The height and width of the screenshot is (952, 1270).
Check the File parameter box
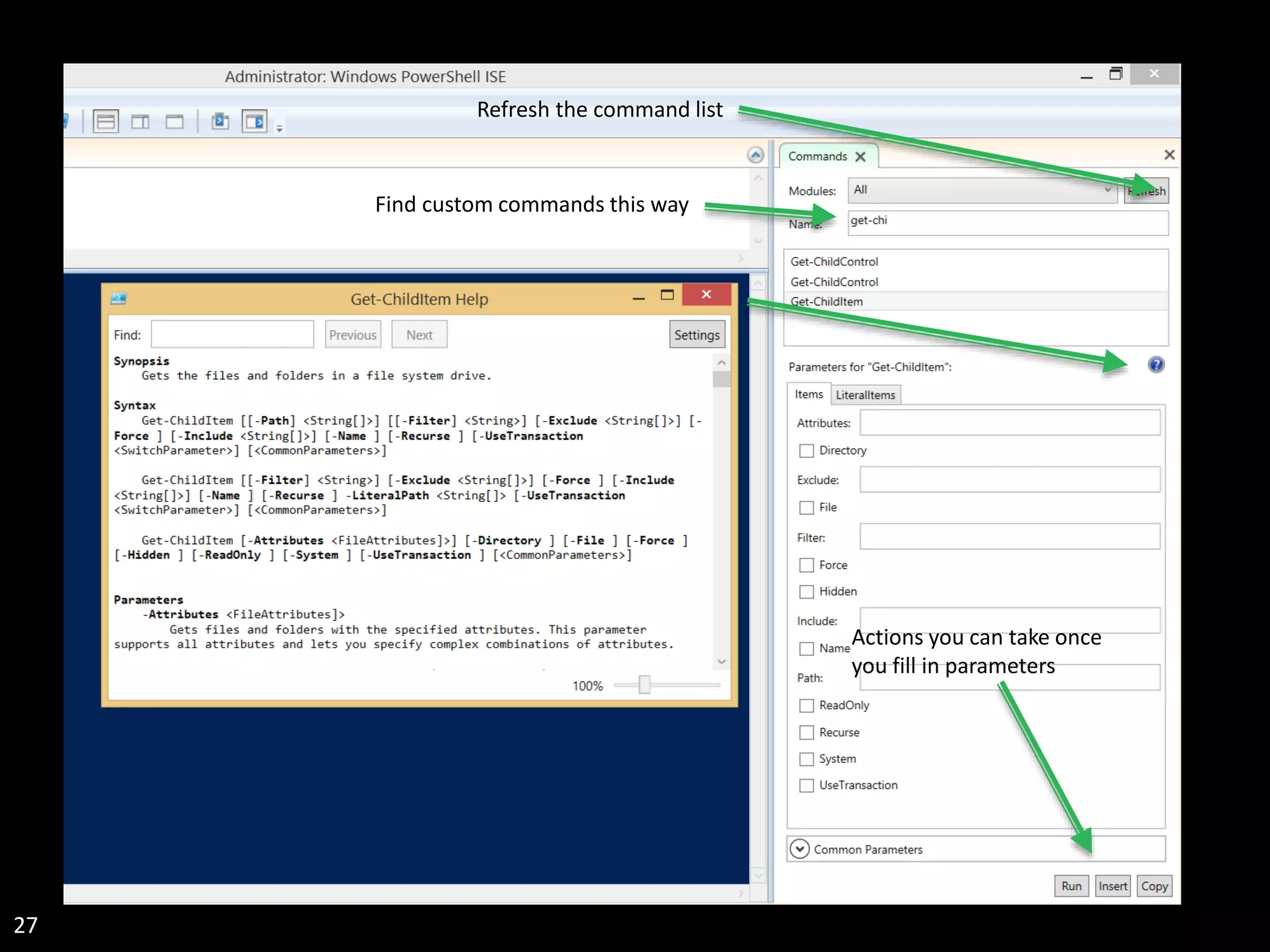click(x=806, y=508)
